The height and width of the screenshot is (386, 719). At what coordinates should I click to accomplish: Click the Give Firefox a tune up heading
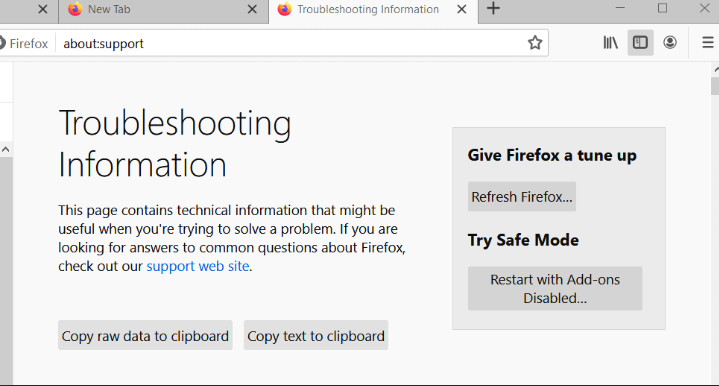pos(552,155)
